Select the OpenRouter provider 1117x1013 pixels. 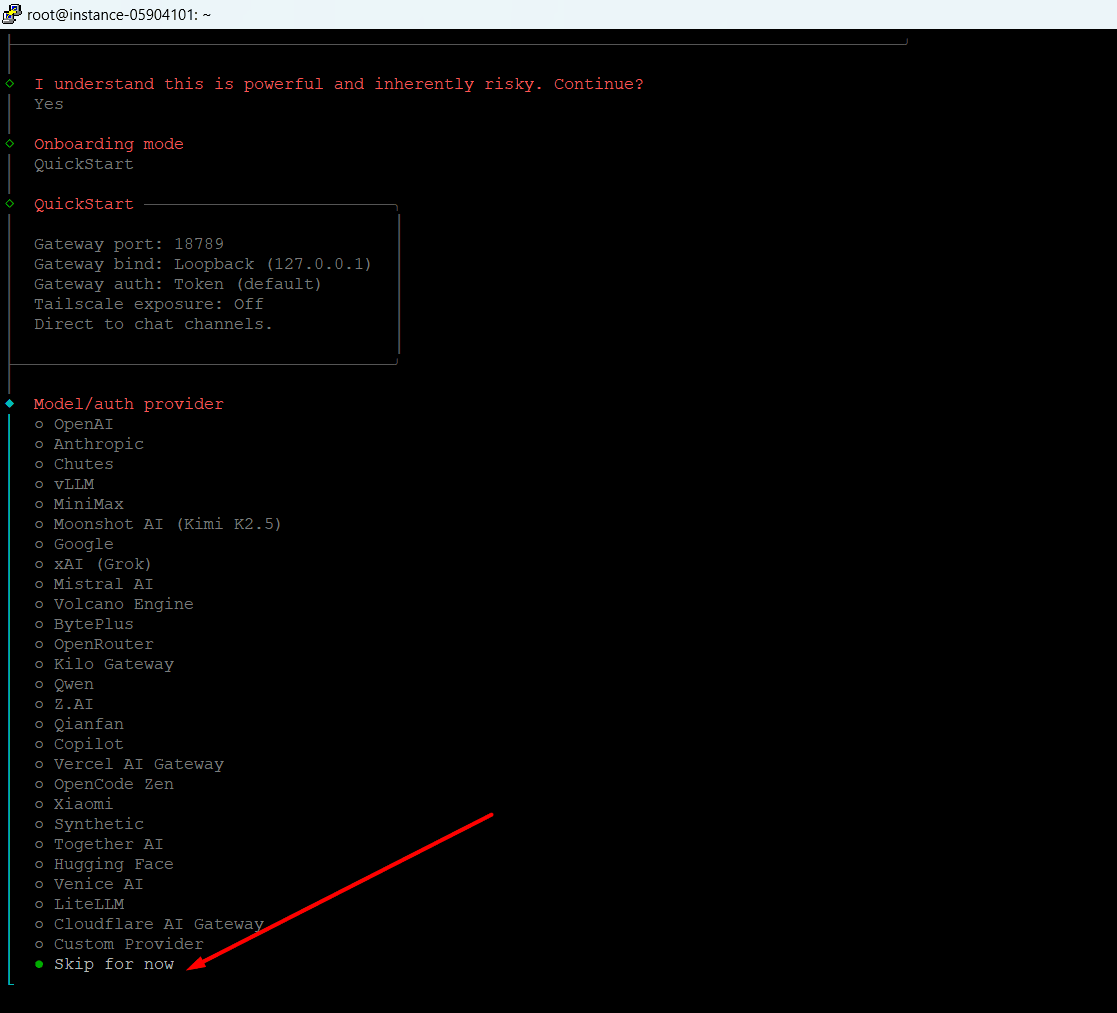click(x=103, y=644)
